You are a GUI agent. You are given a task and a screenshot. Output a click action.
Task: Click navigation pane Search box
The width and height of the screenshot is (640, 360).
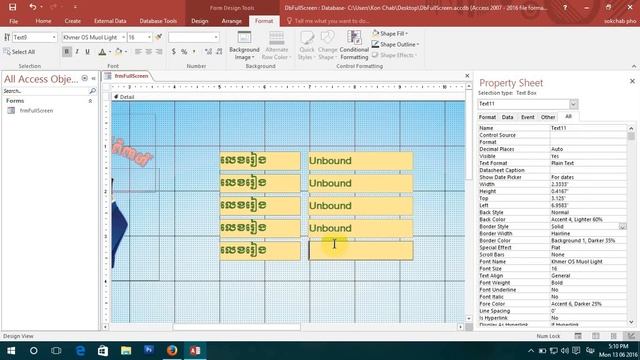click(x=45, y=91)
